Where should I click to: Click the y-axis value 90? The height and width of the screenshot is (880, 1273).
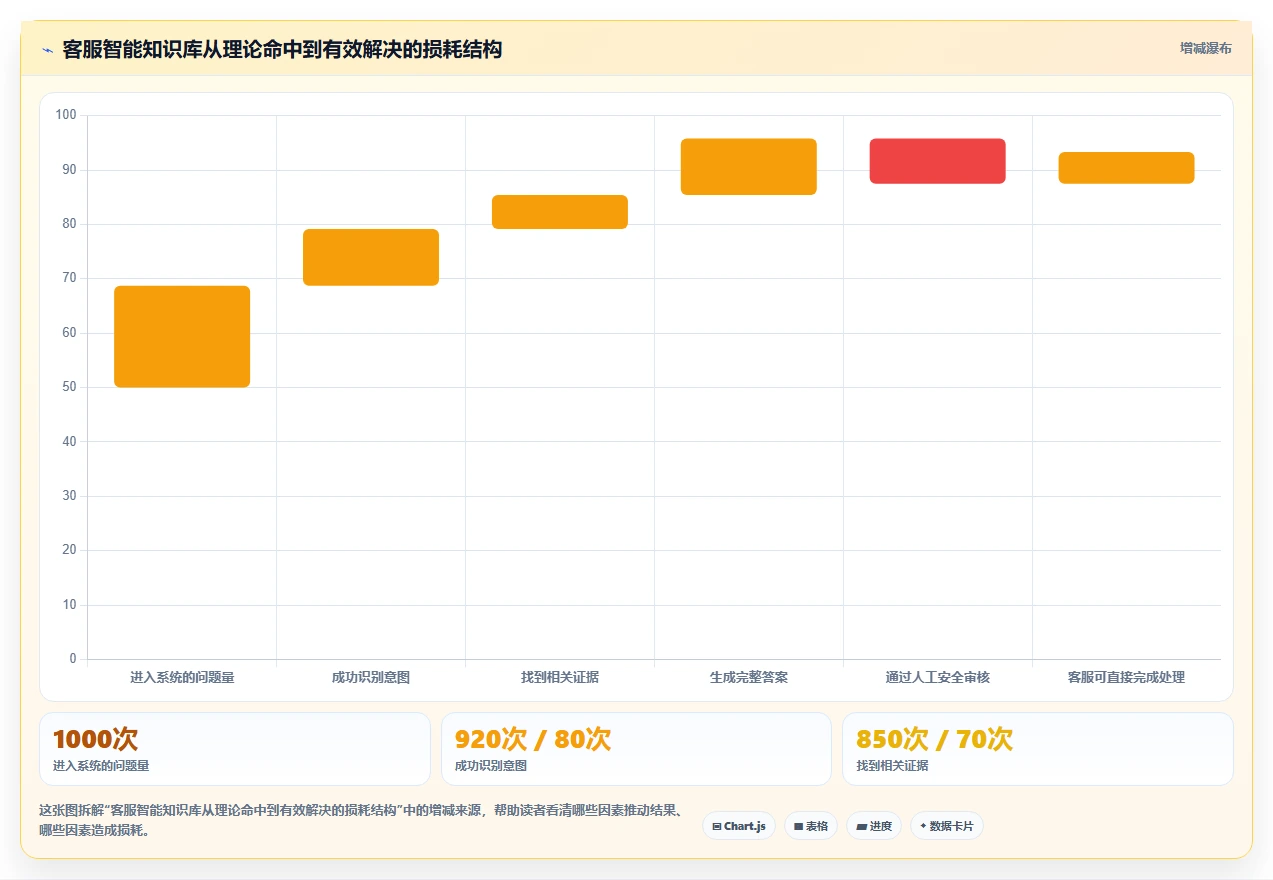click(x=69, y=170)
